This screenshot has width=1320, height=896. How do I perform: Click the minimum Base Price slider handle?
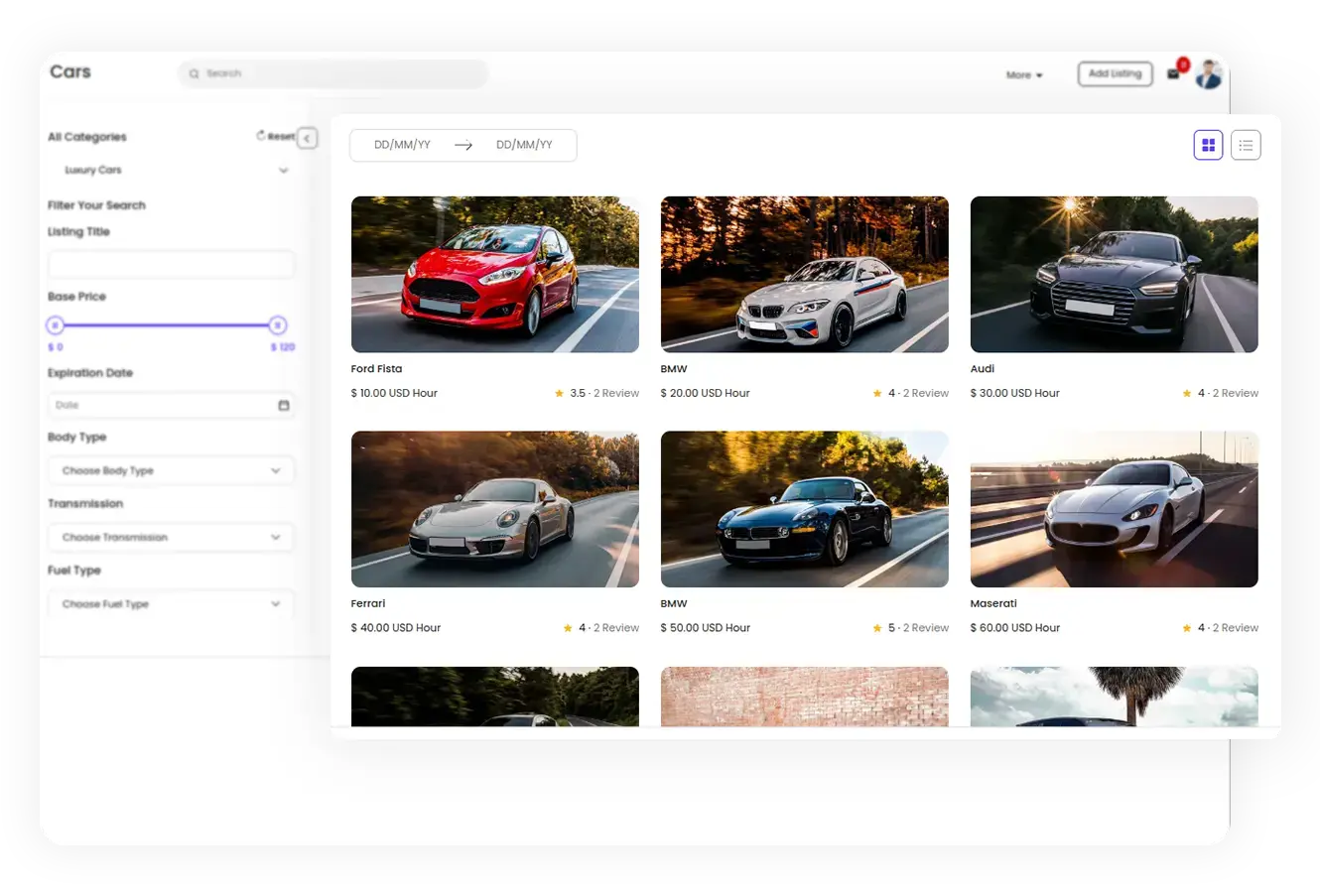point(56,324)
